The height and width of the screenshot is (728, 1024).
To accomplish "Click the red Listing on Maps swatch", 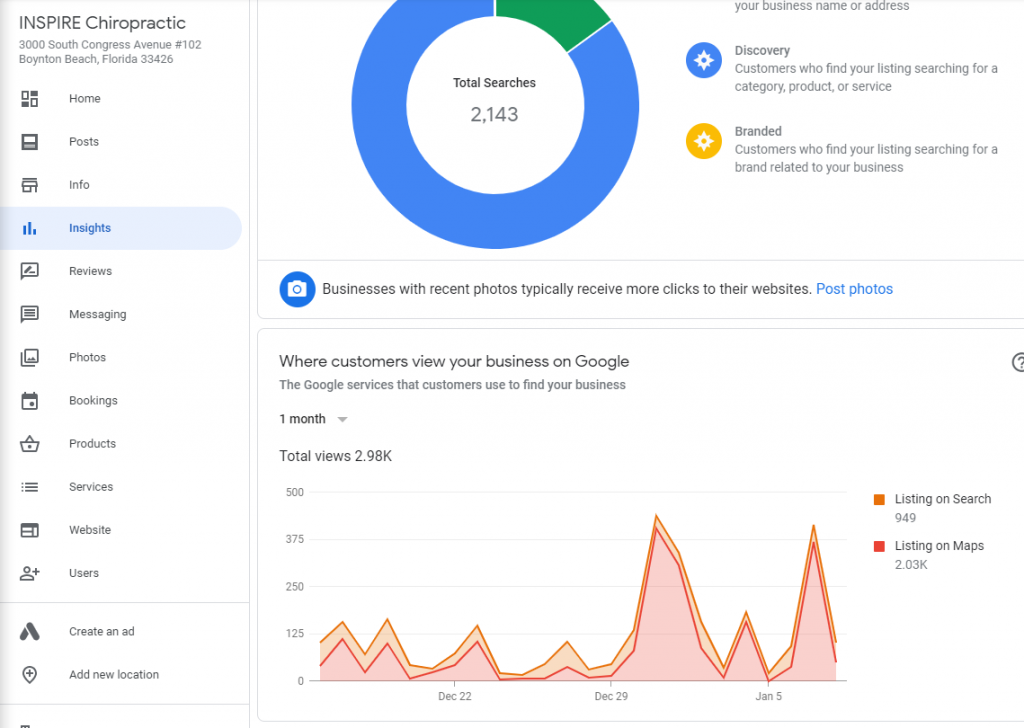I will point(879,546).
